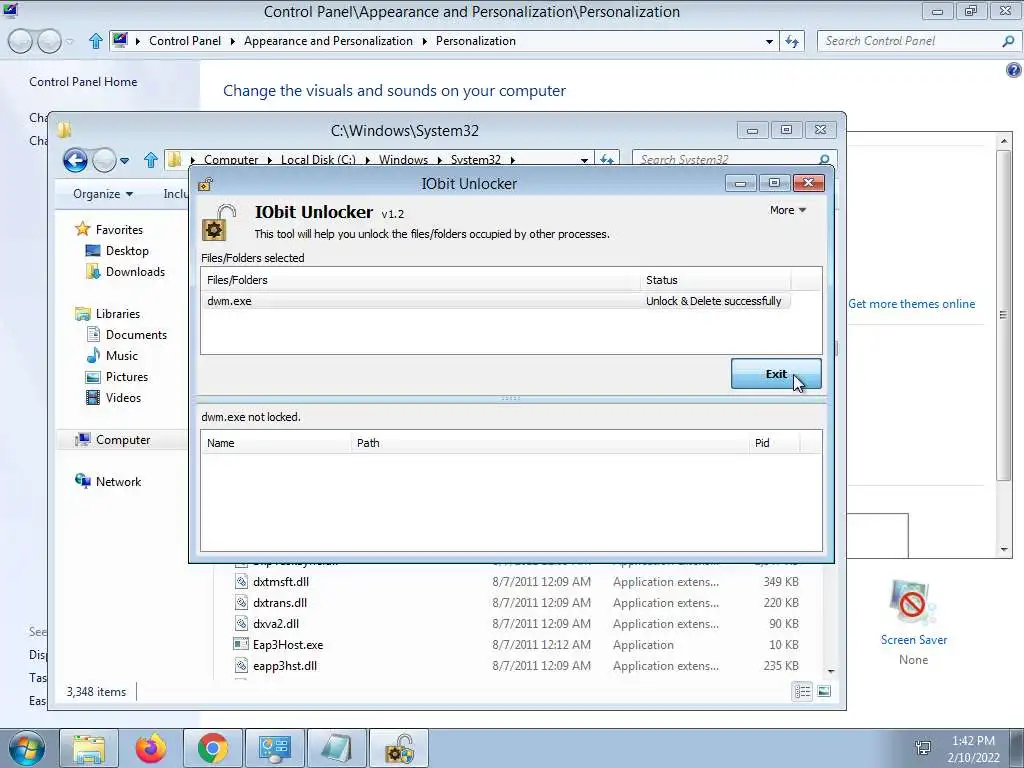Screen dimensions: 1024x768
Task: Open Documents library in the navigation pane
Action: pos(136,334)
